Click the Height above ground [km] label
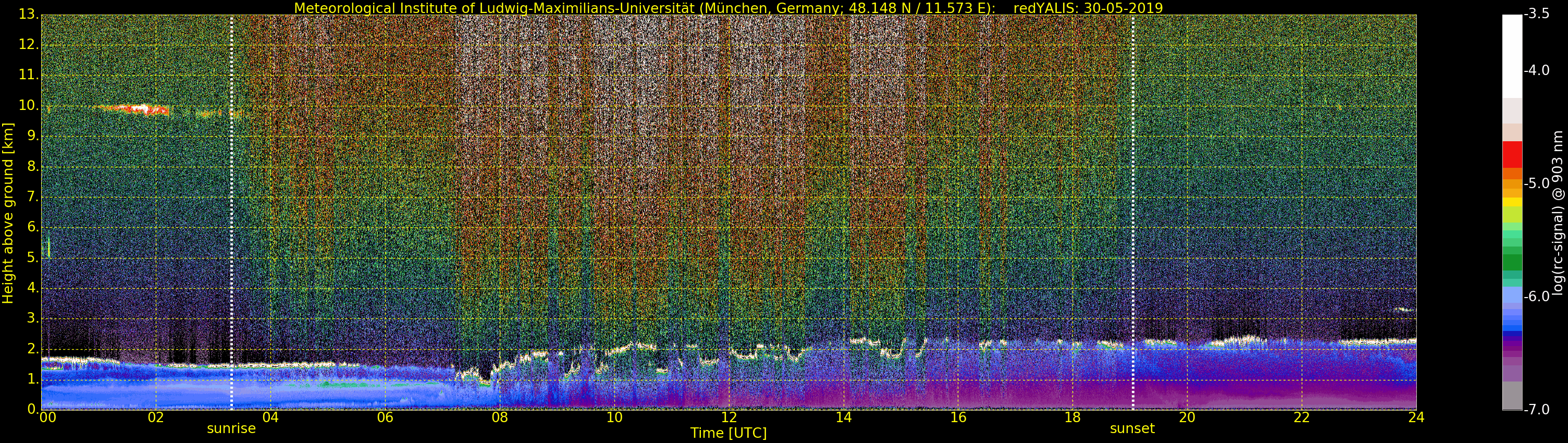 (8, 213)
